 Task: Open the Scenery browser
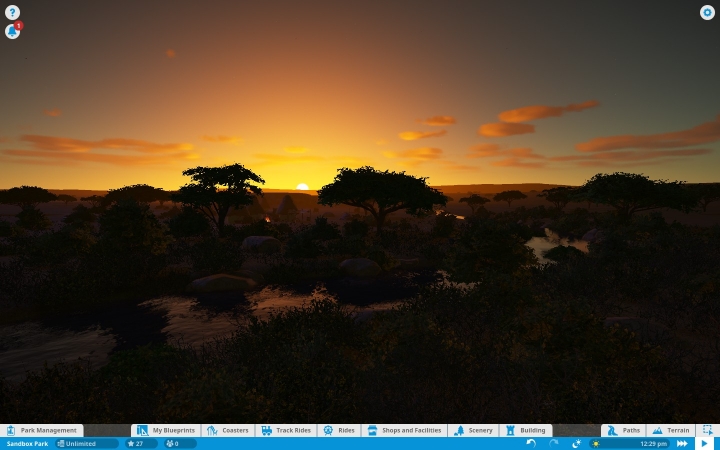click(x=473, y=430)
